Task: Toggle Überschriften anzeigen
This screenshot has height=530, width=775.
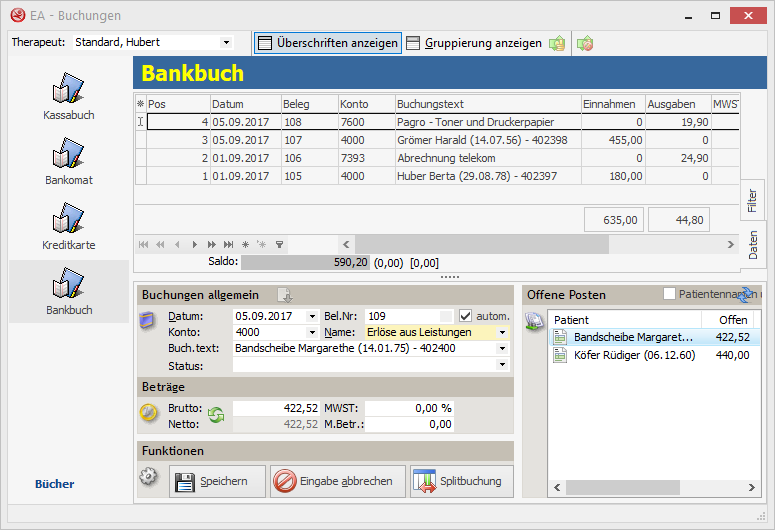Action: 327,43
